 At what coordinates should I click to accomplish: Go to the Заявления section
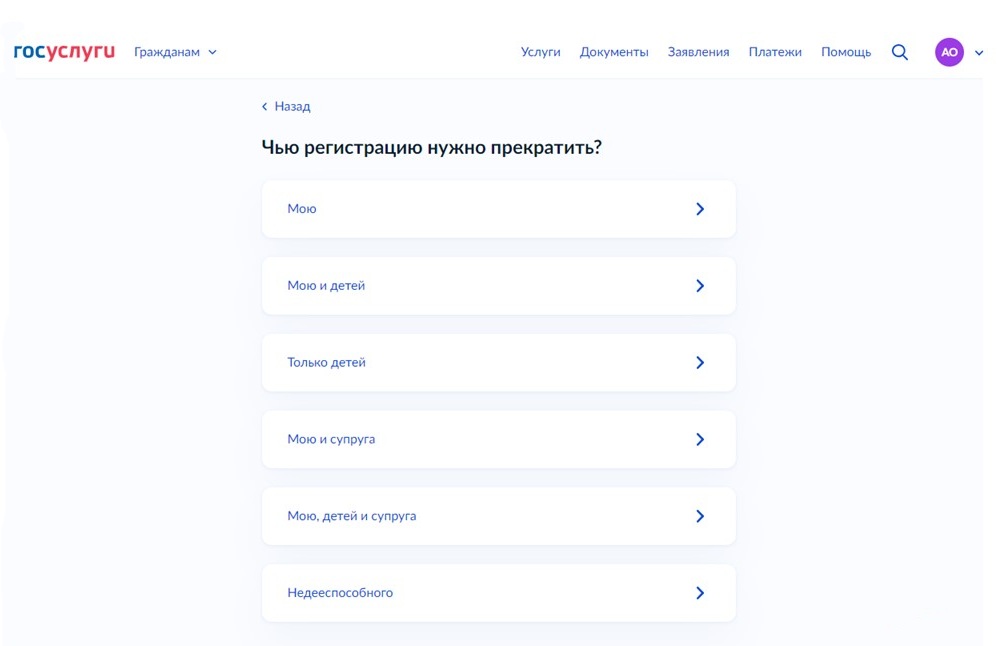(698, 52)
